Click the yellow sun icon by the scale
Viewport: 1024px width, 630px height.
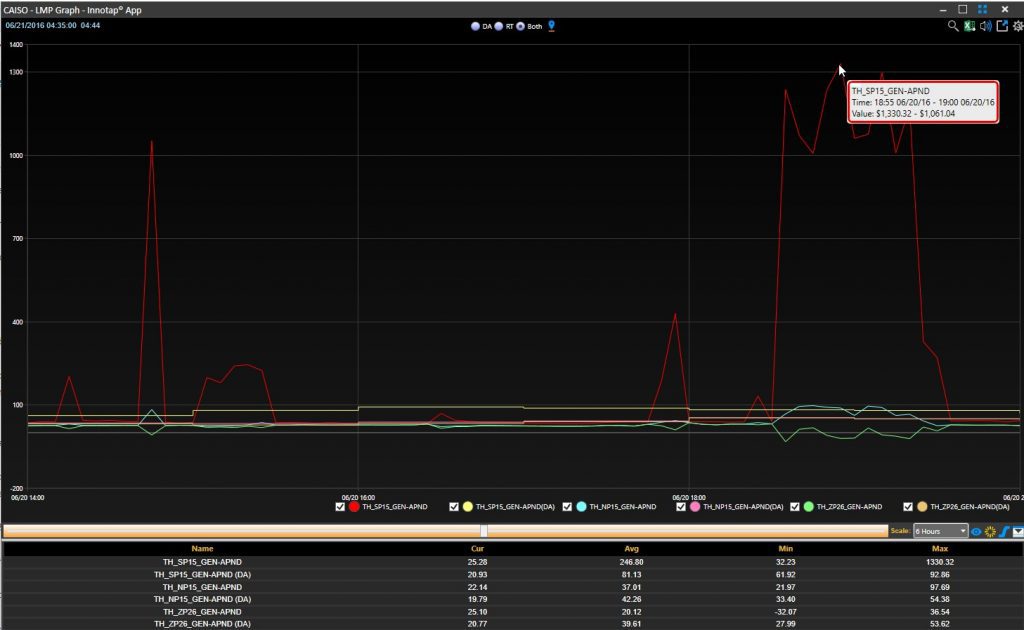tap(990, 531)
